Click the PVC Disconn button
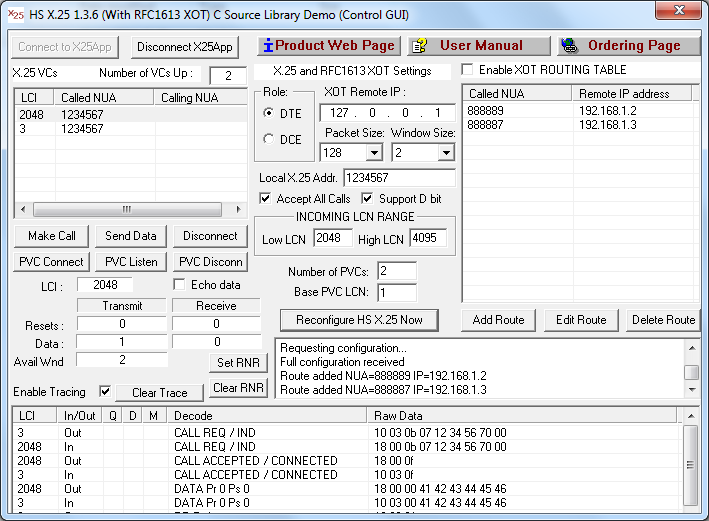 [x=211, y=262]
